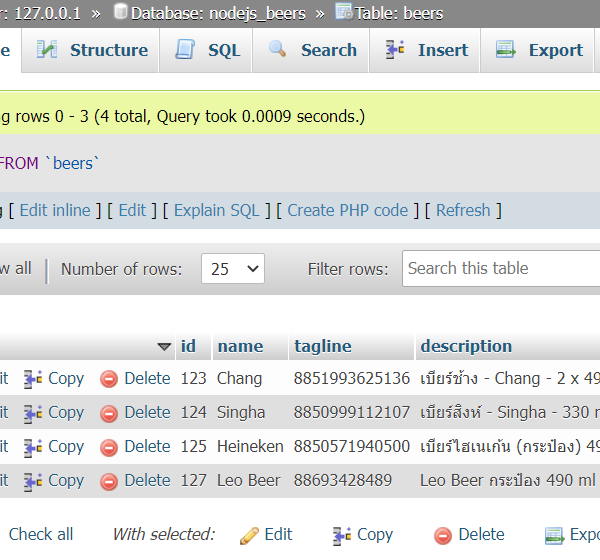Click Copy icon in With selected bar

pos(342,535)
